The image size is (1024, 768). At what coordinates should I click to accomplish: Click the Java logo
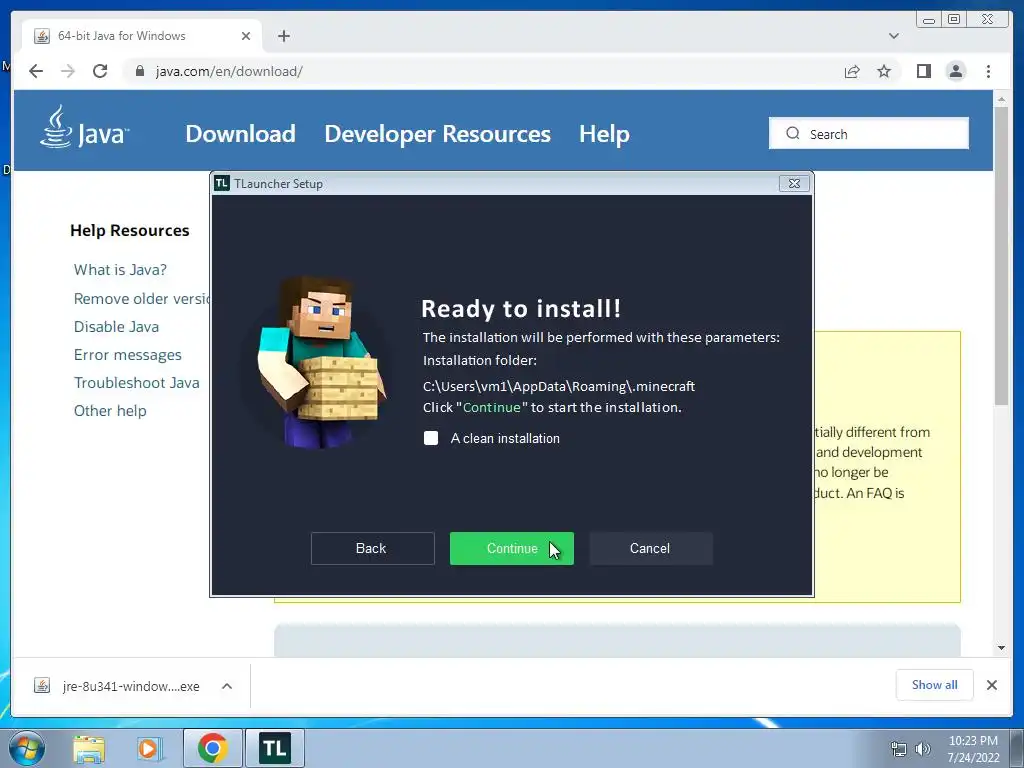[84, 128]
